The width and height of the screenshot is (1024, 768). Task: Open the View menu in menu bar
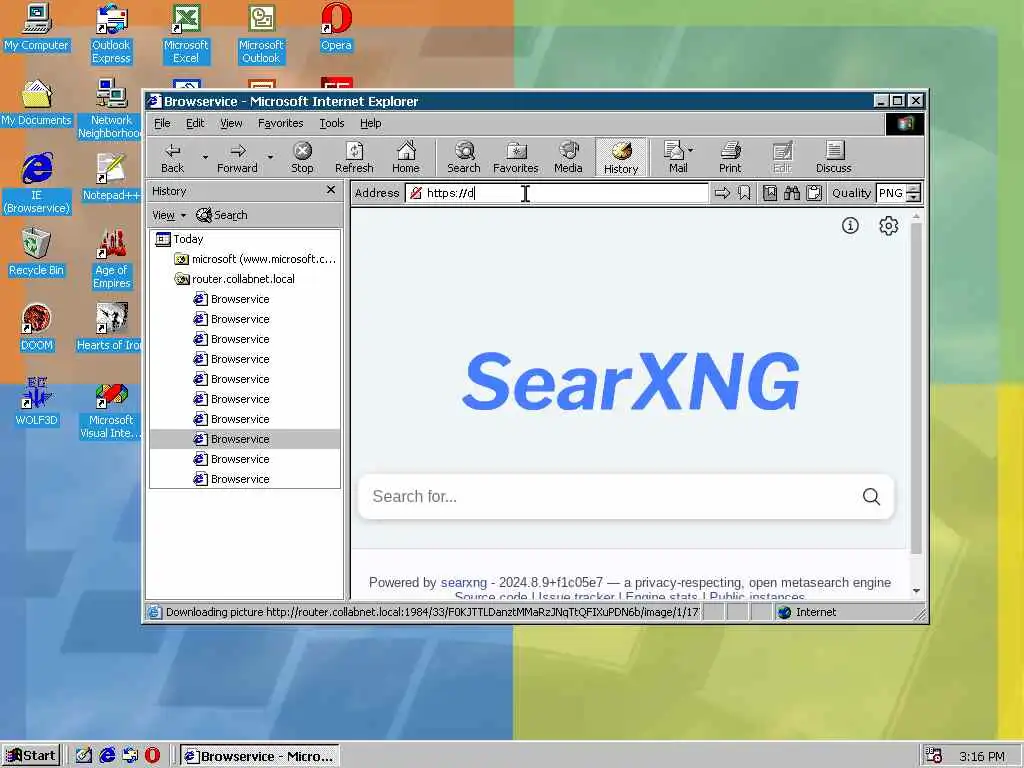coord(231,123)
